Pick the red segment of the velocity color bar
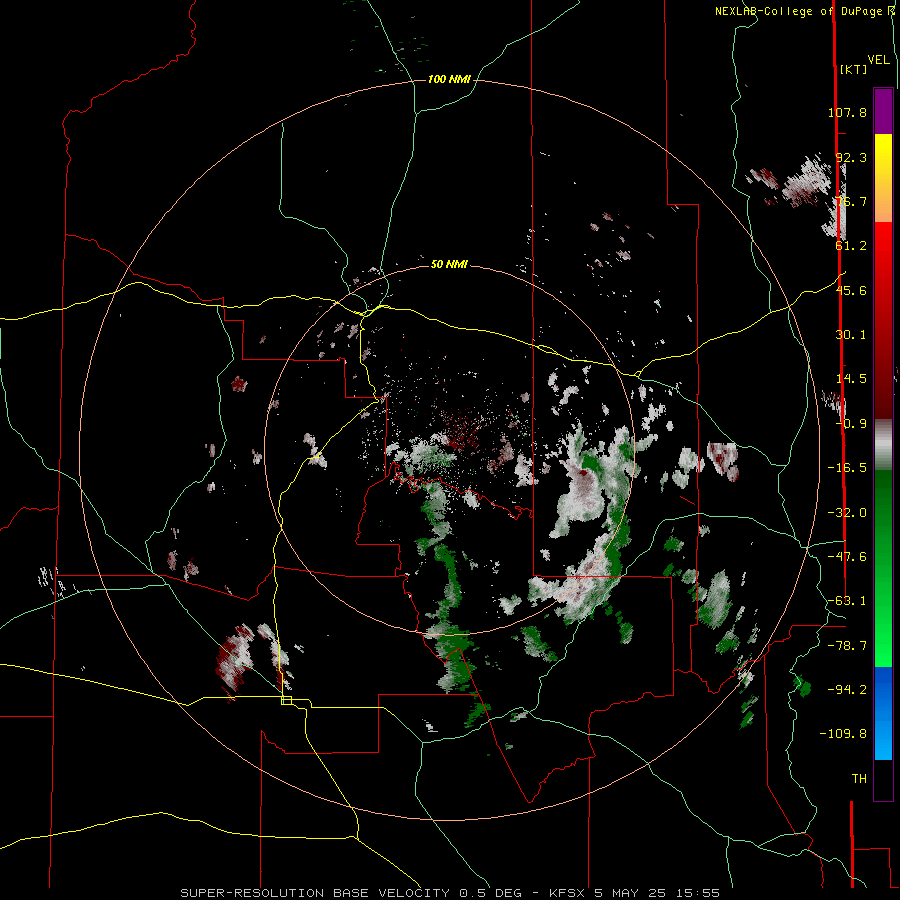Screen dimensions: 900x900 tap(883, 320)
